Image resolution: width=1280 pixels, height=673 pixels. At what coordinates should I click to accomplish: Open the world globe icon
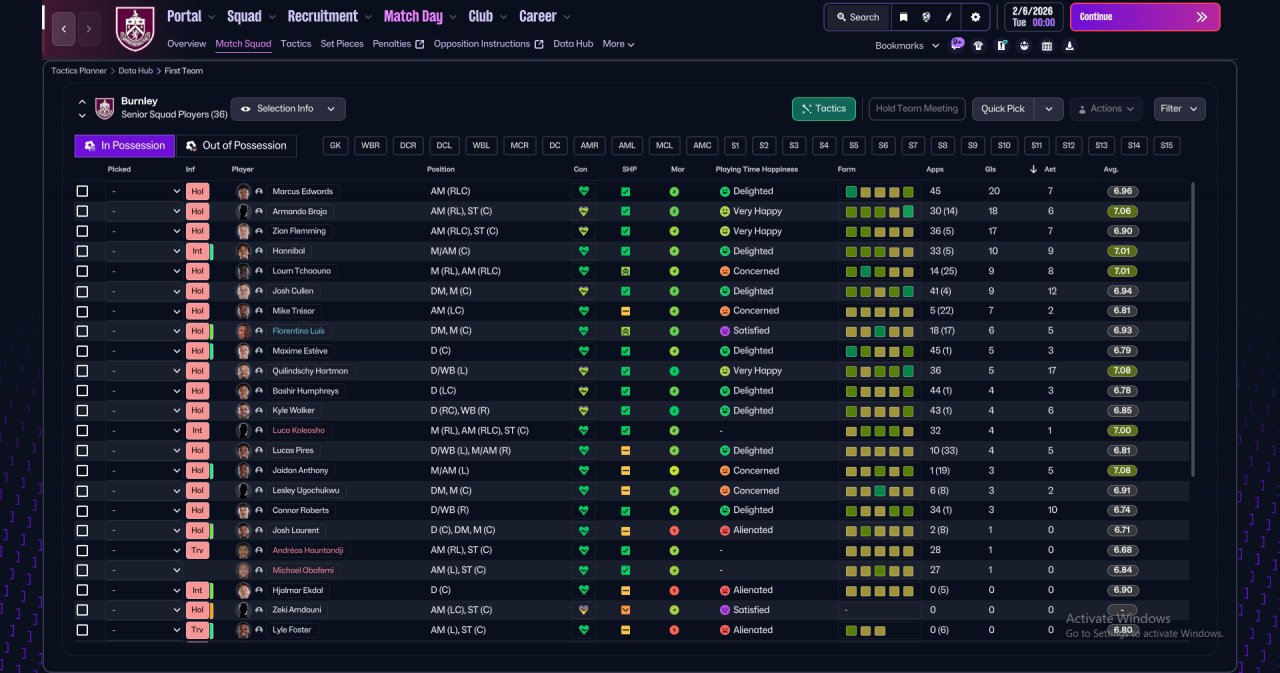[x=927, y=17]
